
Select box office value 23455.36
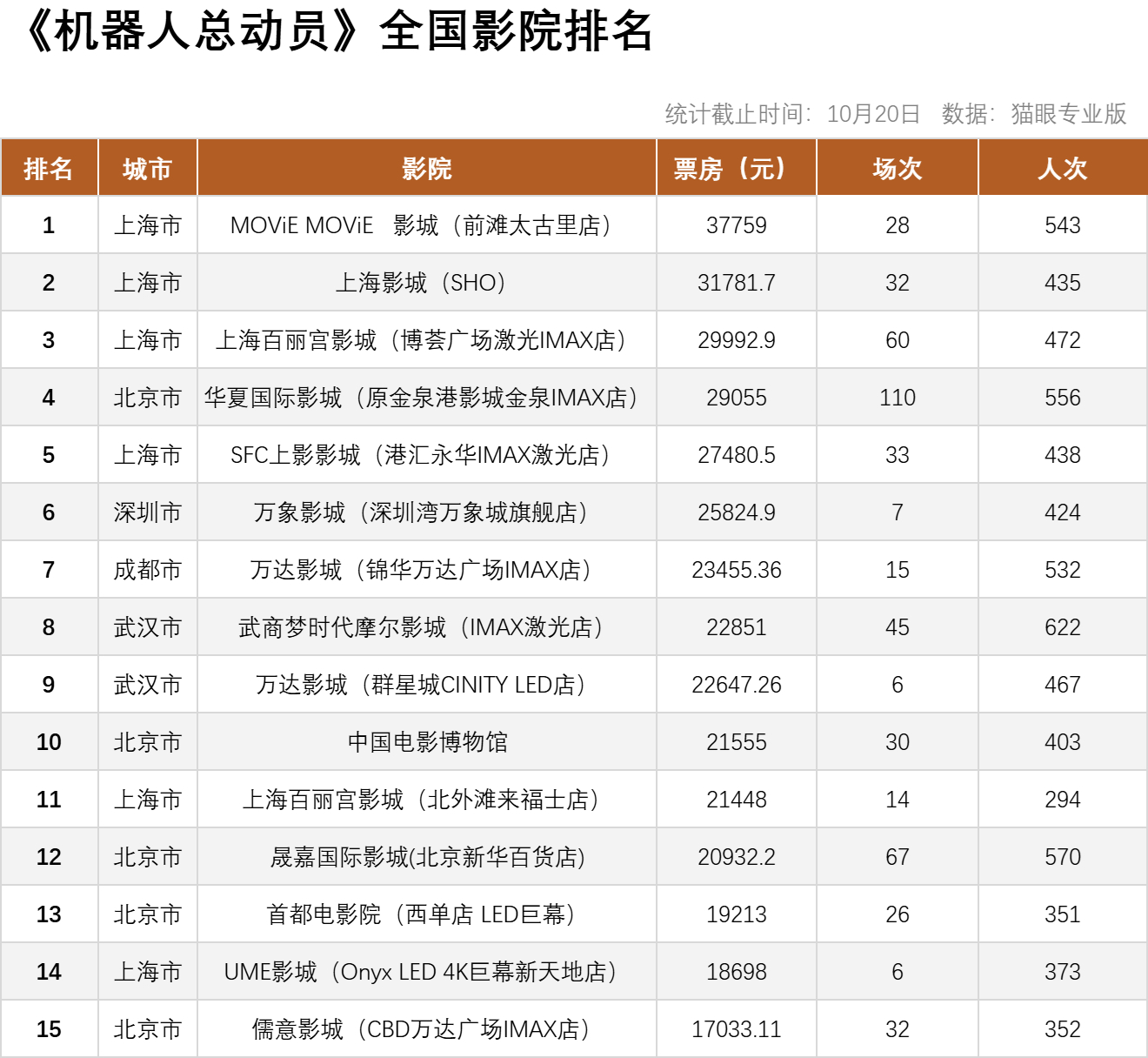point(736,570)
